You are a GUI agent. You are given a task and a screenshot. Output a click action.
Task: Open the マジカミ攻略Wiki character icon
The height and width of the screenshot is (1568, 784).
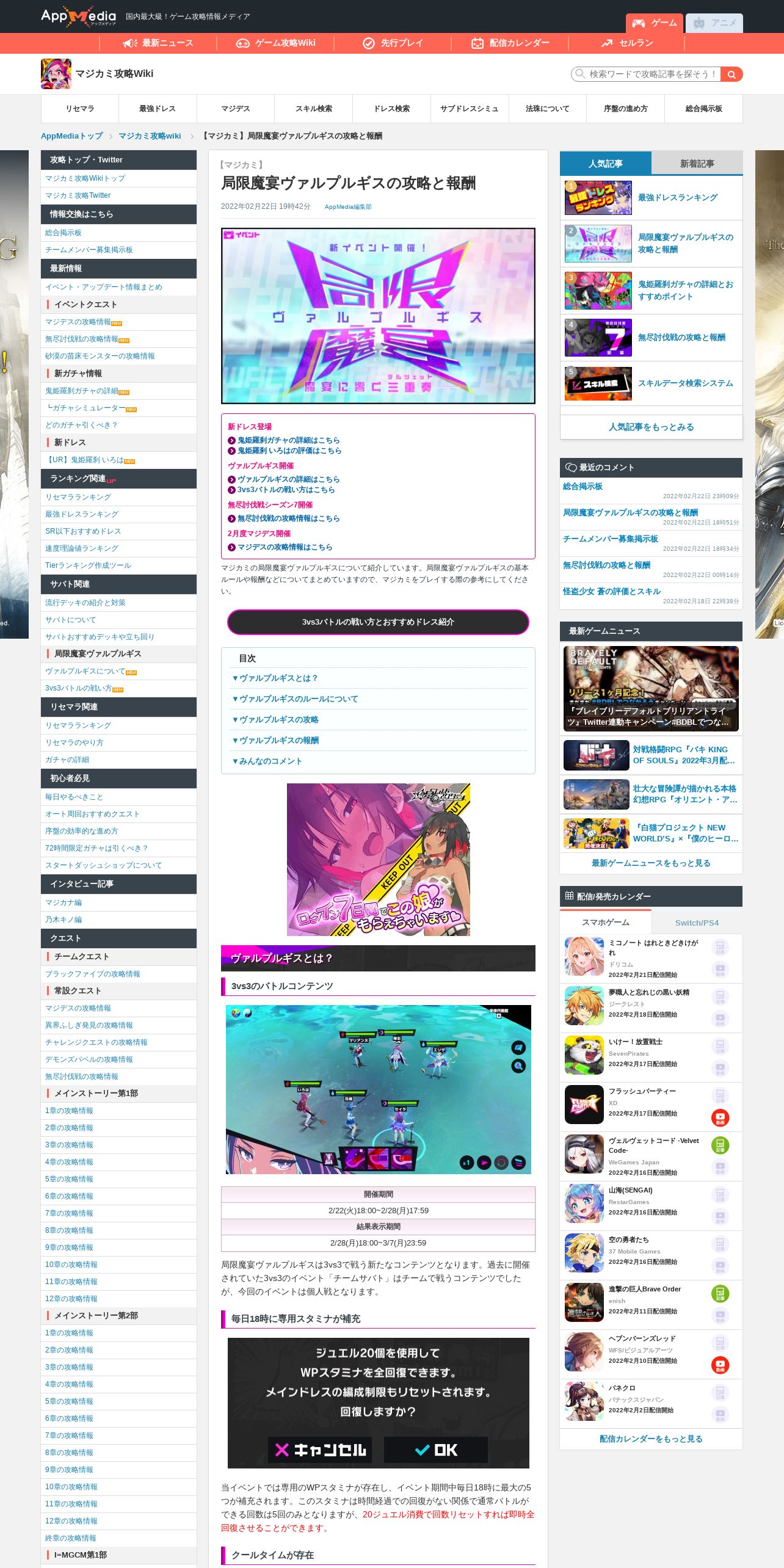[x=56, y=74]
